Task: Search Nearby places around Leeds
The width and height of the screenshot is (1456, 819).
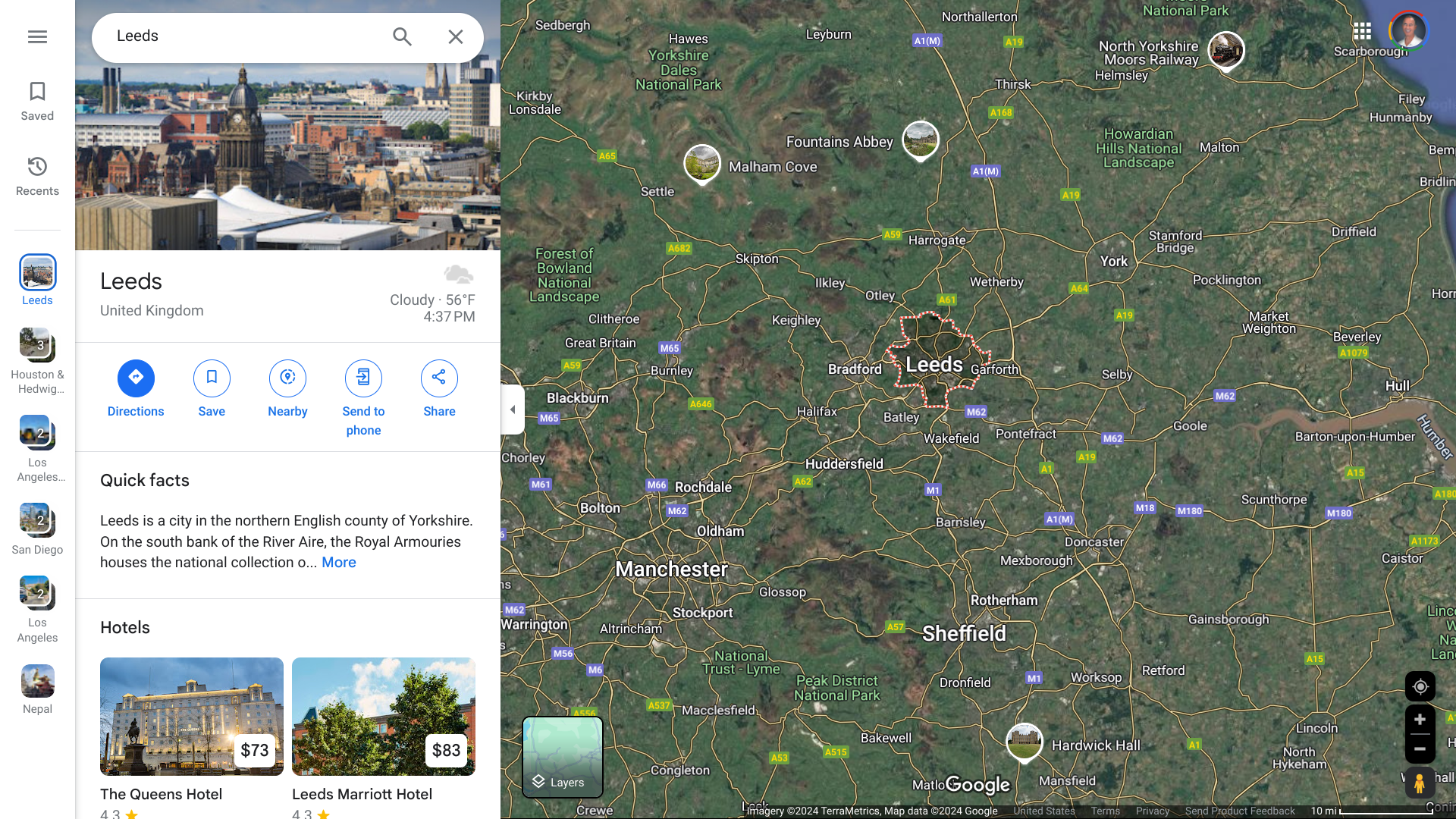Action: pos(287,389)
